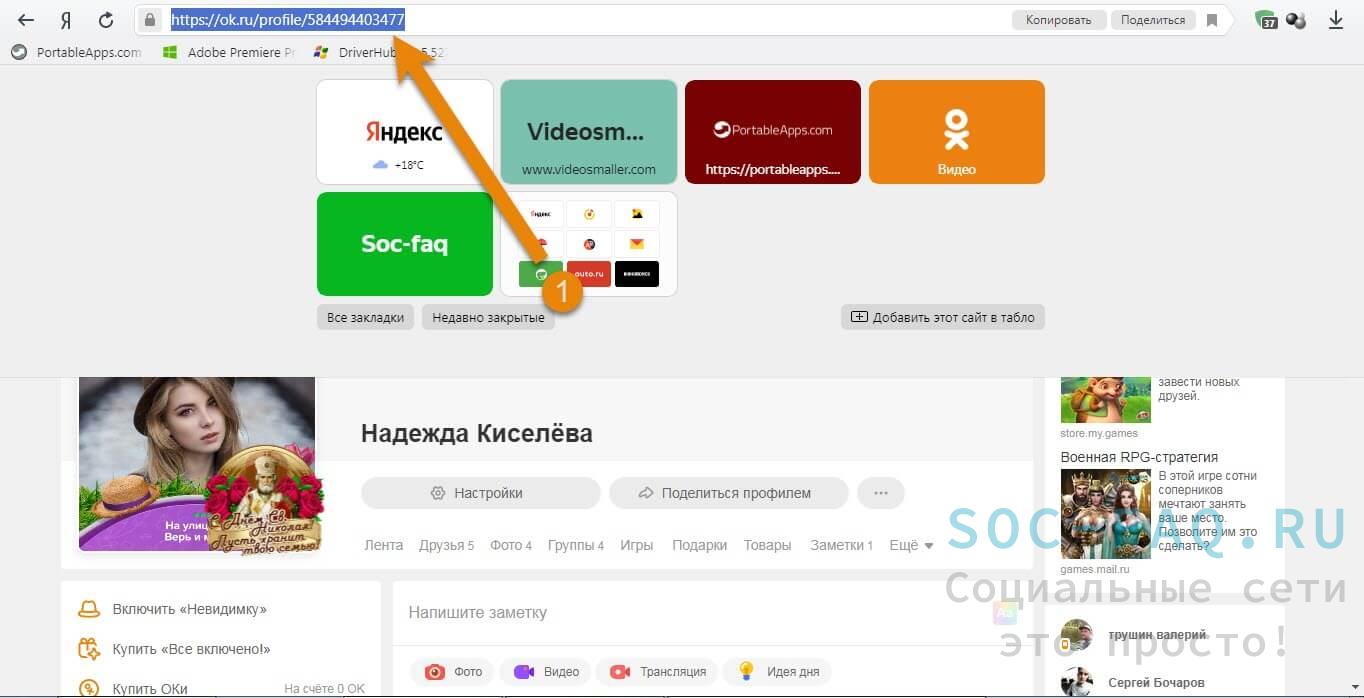Click the Невидимка hat icon
Viewport: 1364px width, 698px height.
(x=89, y=609)
